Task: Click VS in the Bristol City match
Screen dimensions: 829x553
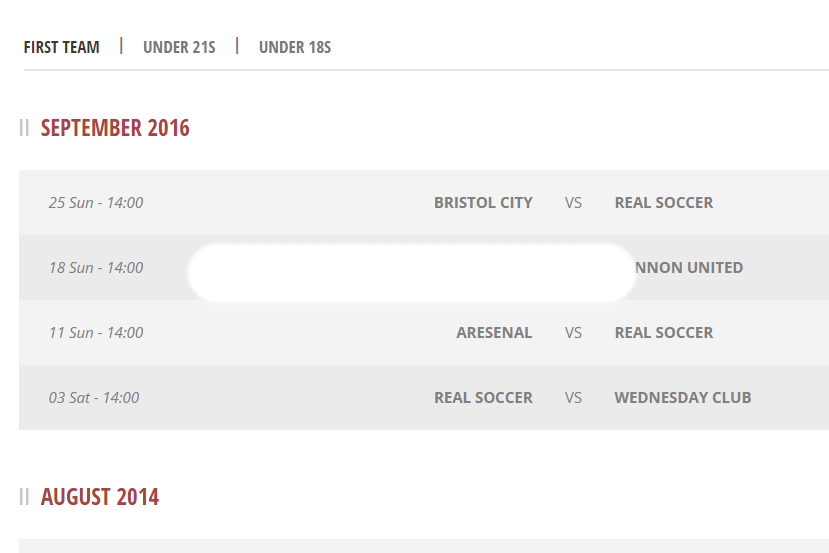Action: (573, 203)
